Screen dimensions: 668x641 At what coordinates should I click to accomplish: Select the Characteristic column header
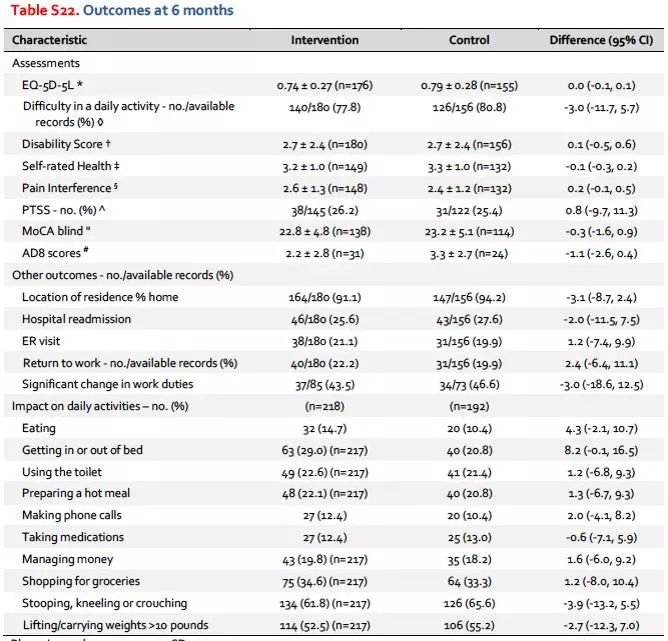(x=49, y=40)
